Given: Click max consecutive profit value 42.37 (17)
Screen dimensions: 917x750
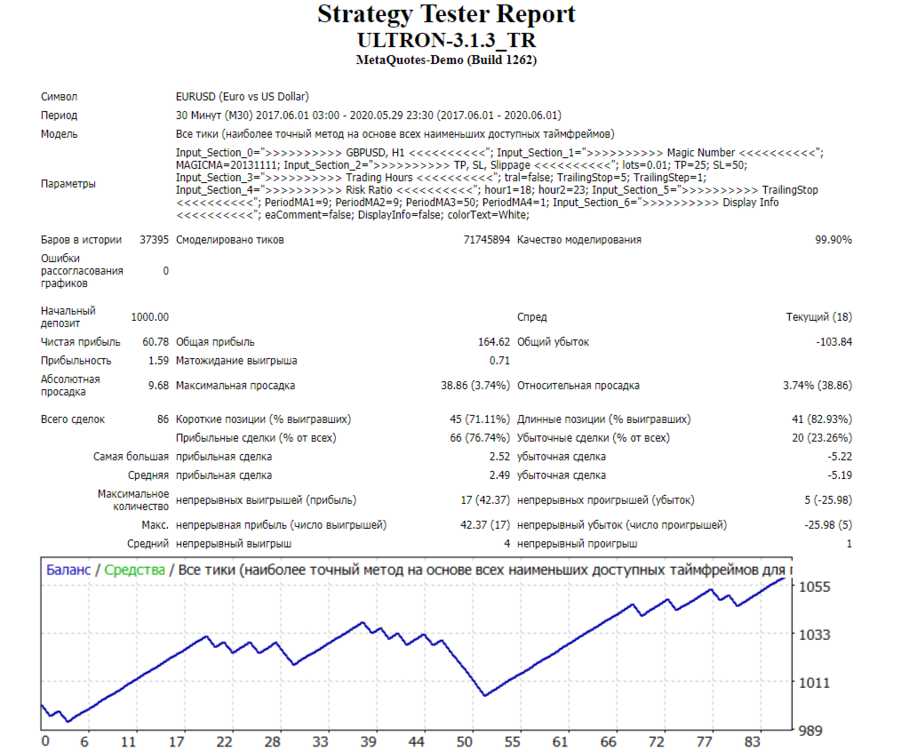Looking at the screenshot, I should [485, 525].
